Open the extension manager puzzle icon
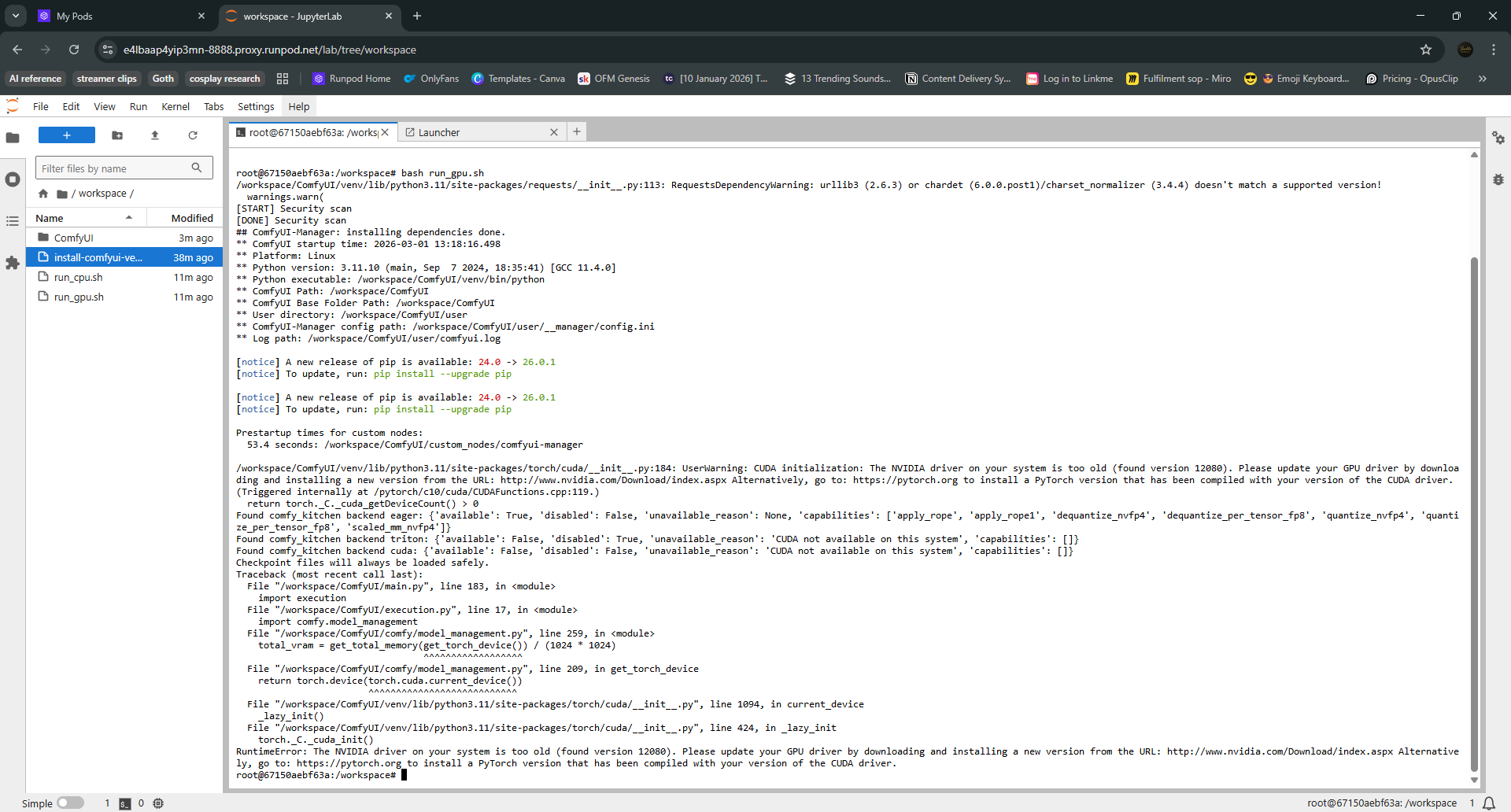This screenshot has width=1511, height=812. [13, 263]
